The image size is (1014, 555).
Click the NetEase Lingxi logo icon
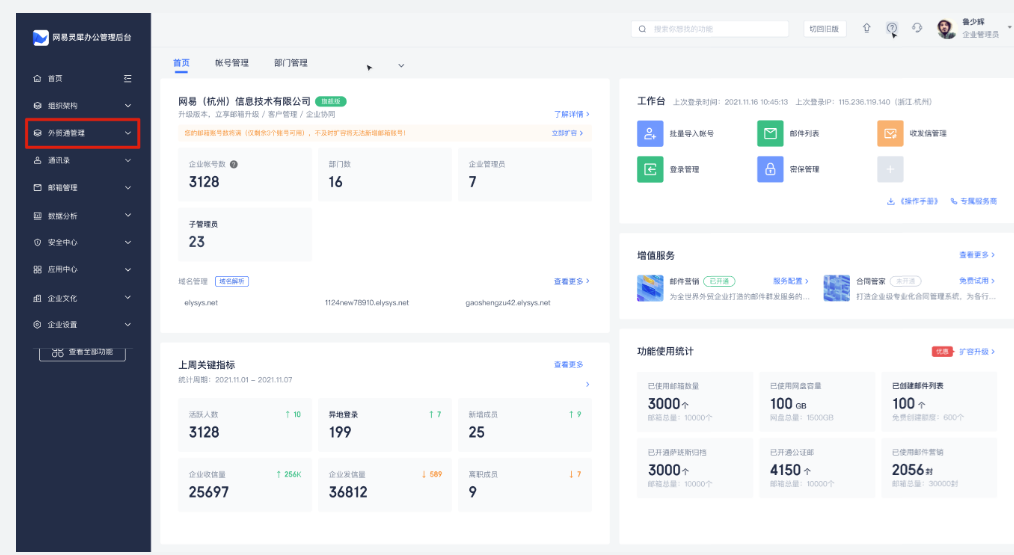(41, 38)
